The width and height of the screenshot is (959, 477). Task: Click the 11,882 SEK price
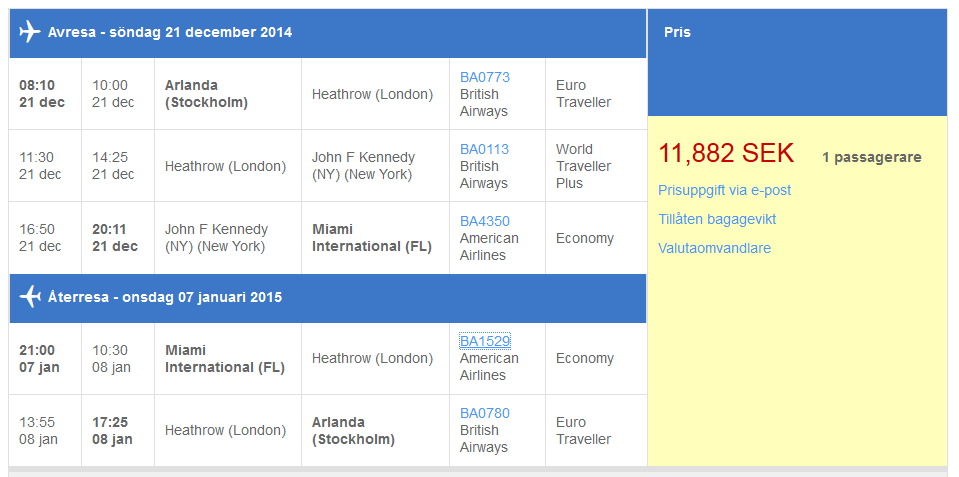click(726, 153)
